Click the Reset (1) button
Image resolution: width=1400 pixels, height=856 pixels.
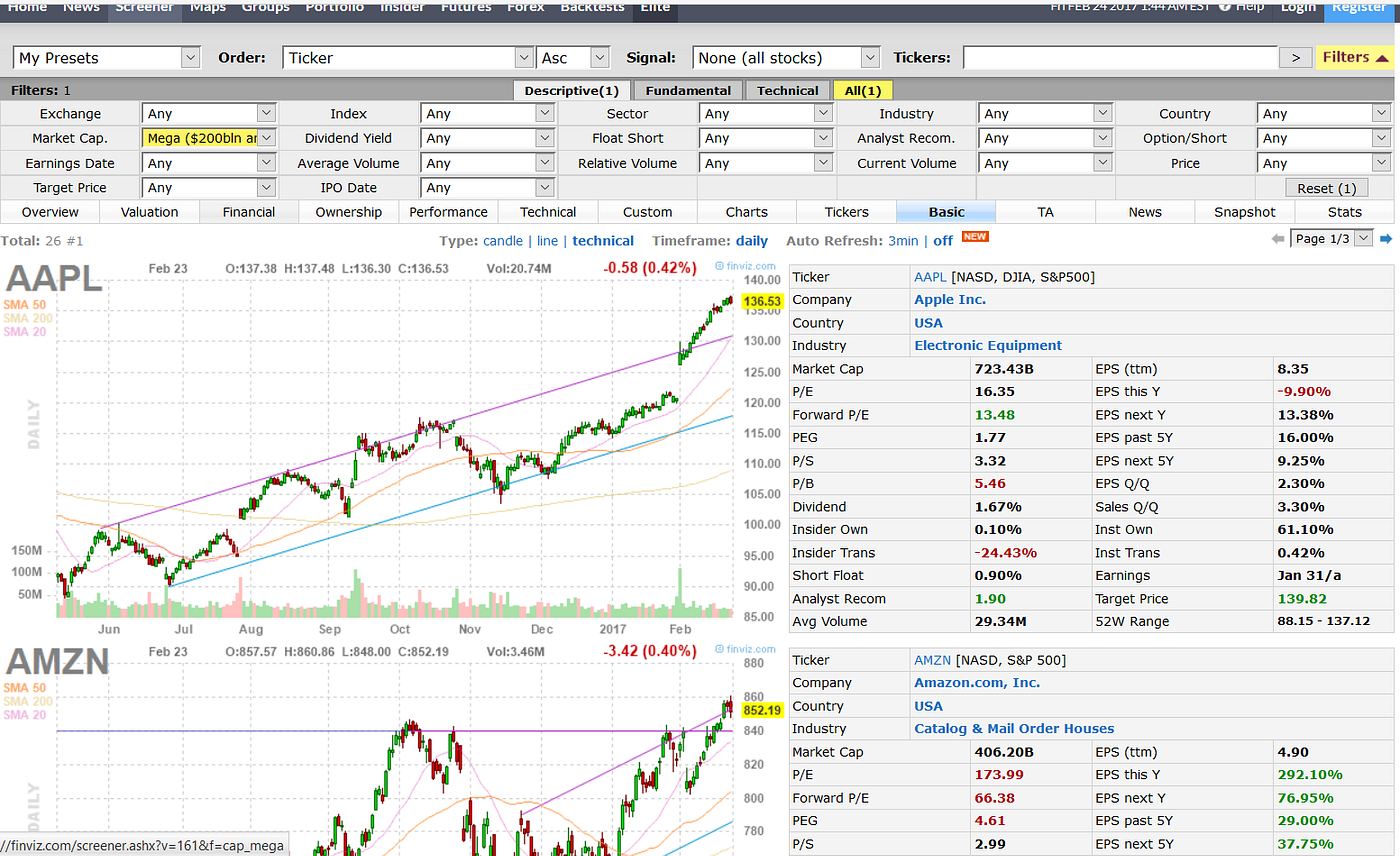coord(1327,187)
